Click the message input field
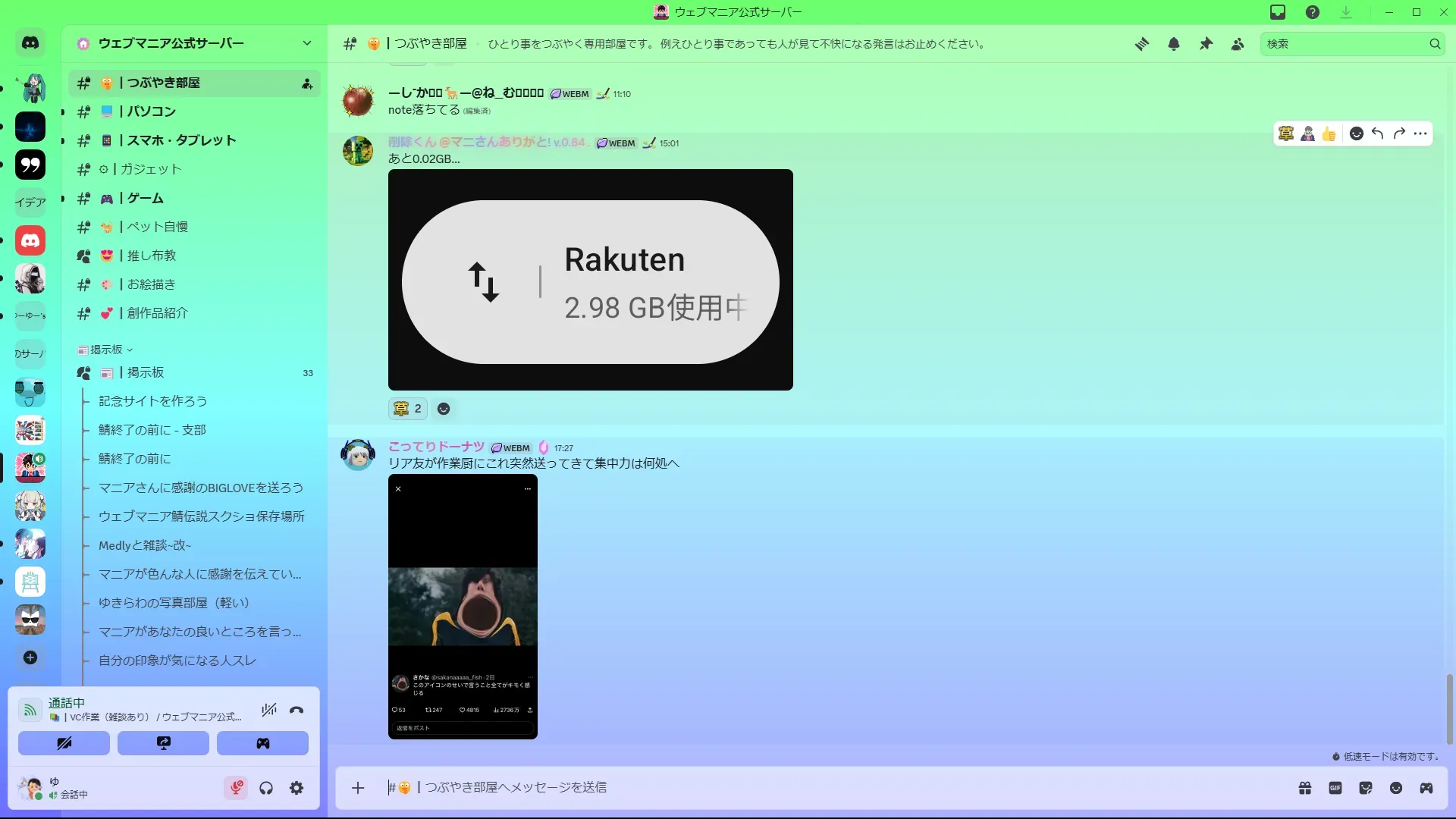 [834, 788]
